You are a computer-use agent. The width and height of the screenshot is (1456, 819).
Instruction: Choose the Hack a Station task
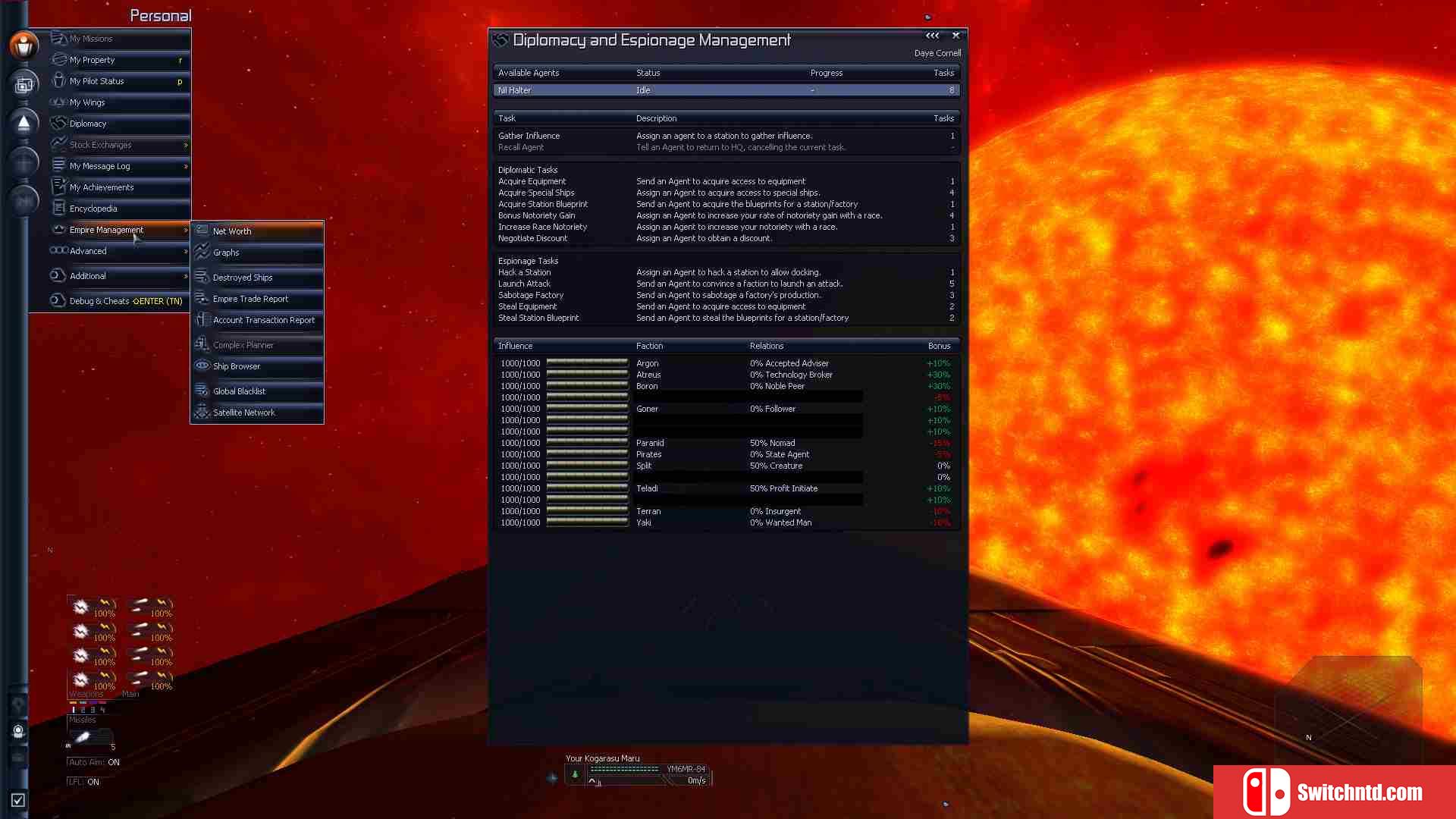[726, 272]
